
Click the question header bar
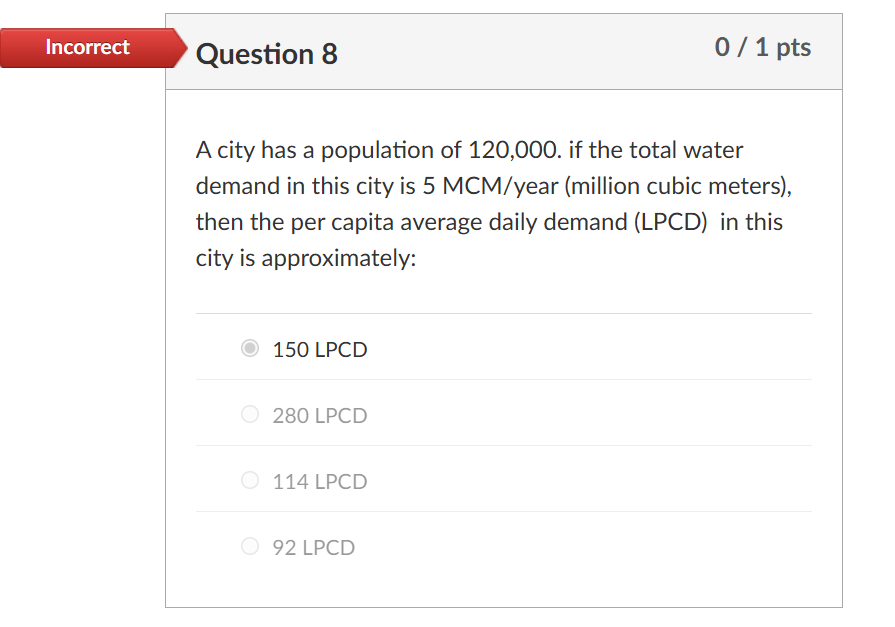click(x=503, y=50)
